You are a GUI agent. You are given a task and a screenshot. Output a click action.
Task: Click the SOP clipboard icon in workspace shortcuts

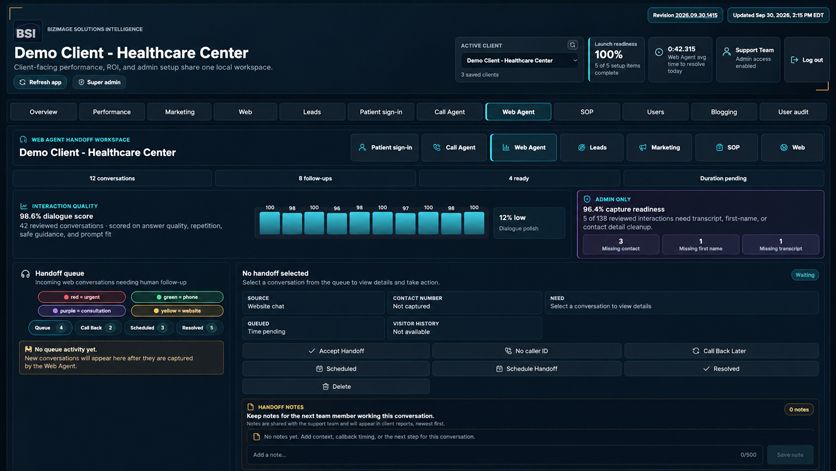(x=719, y=147)
